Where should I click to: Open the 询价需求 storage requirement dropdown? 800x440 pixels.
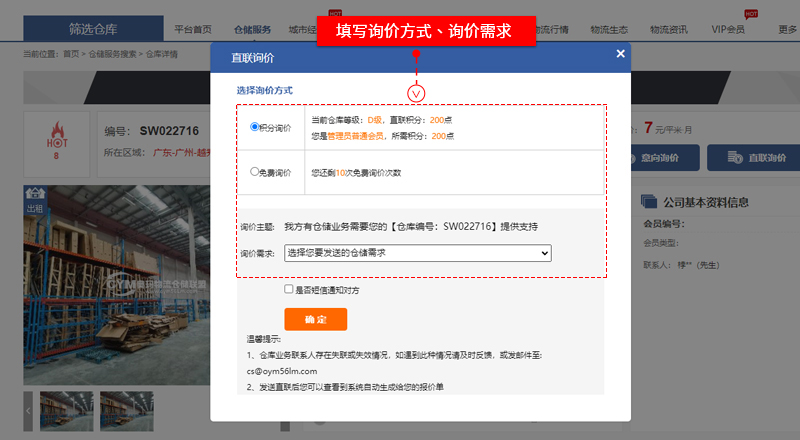pos(417,254)
